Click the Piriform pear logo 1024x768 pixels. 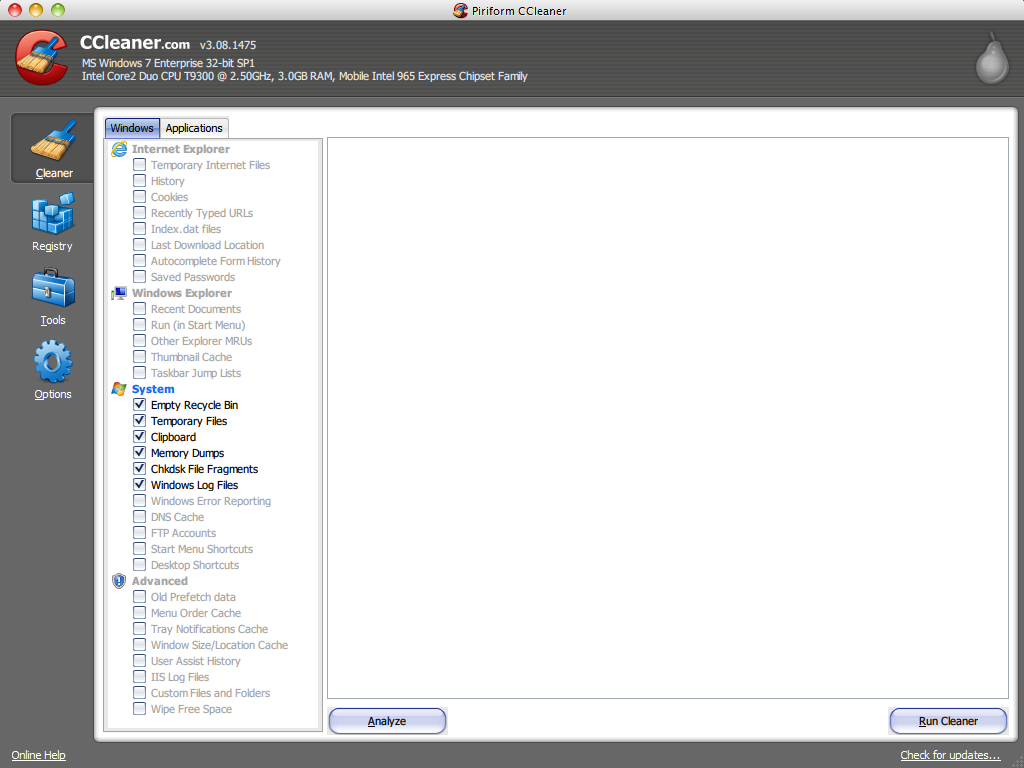pyautogui.click(x=992, y=59)
